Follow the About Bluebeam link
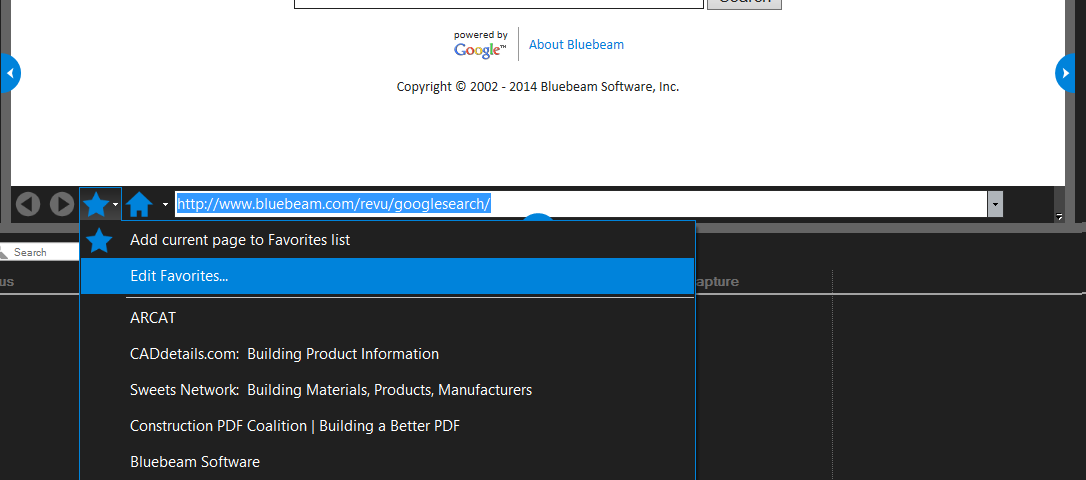Viewport: 1086px width, 480px height. [x=576, y=44]
